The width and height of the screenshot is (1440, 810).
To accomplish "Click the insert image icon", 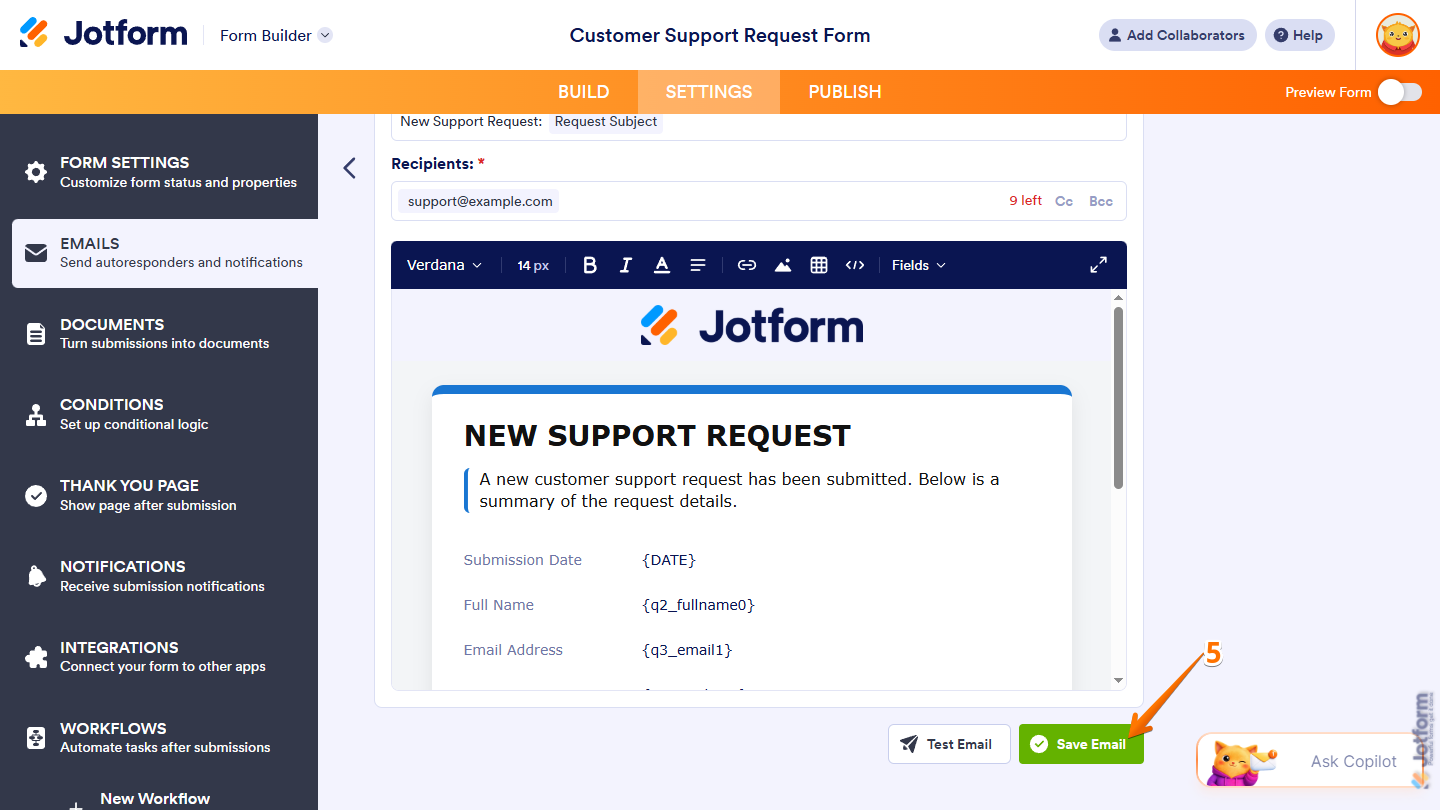I will coord(783,265).
